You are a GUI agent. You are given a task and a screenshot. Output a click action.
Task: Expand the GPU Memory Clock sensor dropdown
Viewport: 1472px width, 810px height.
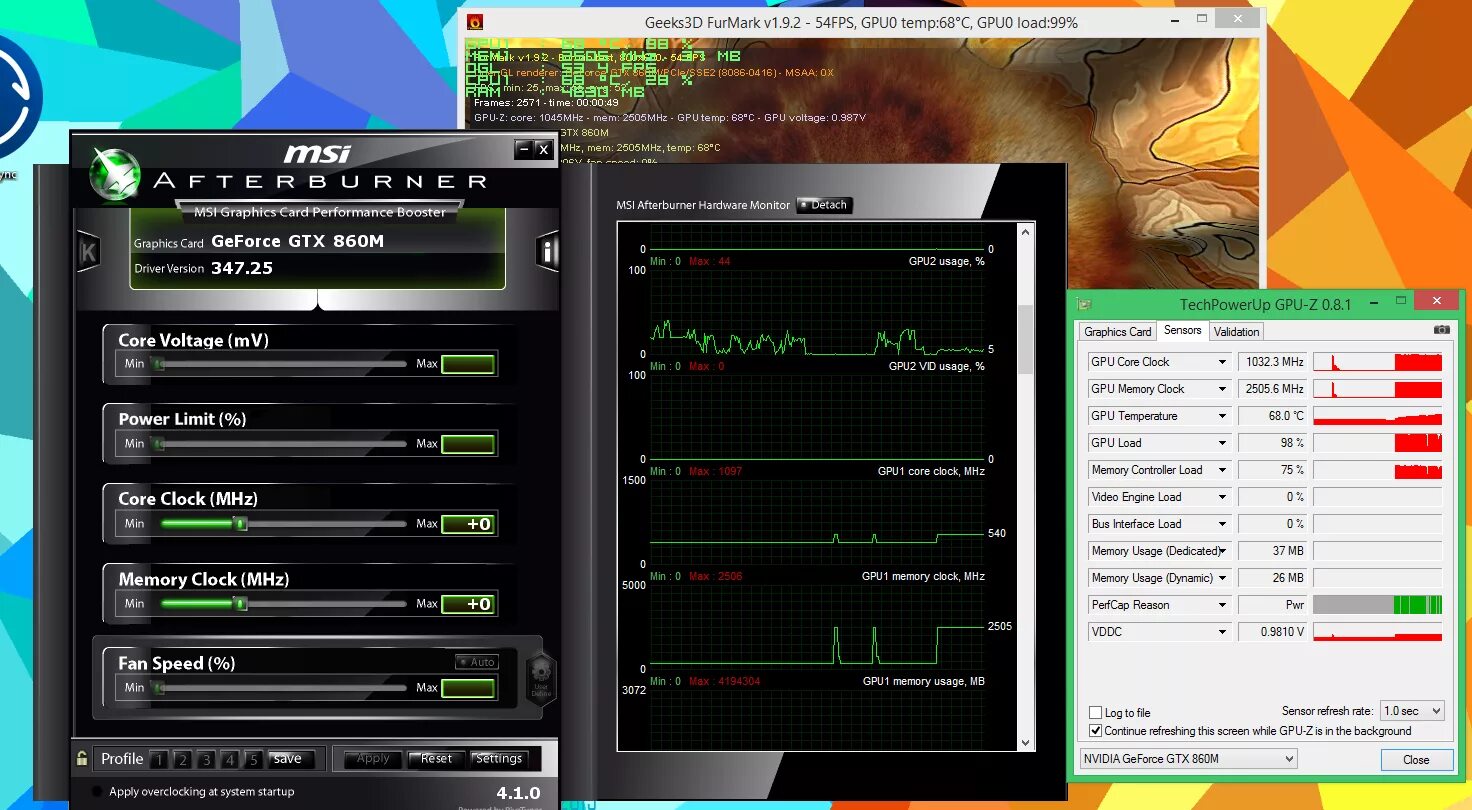[1221, 389]
